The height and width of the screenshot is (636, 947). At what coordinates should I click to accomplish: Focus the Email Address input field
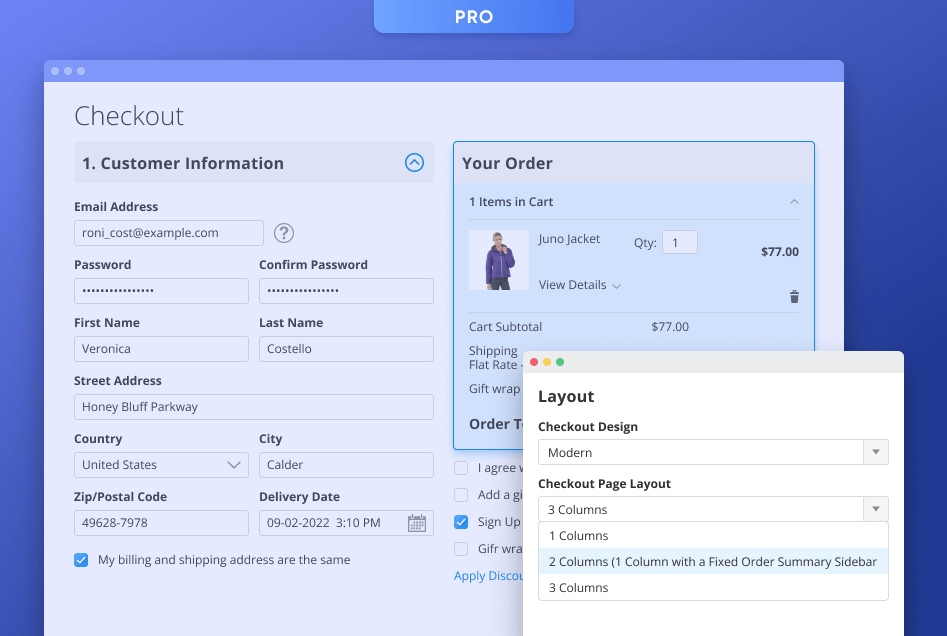pos(168,232)
